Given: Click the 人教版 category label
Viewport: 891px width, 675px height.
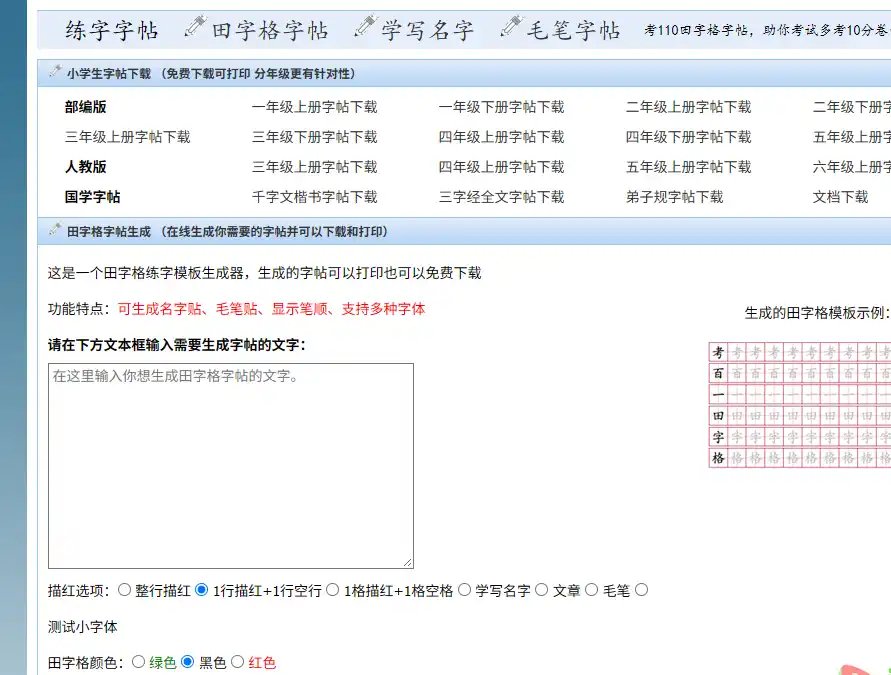Looking at the screenshot, I should click(85, 167).
